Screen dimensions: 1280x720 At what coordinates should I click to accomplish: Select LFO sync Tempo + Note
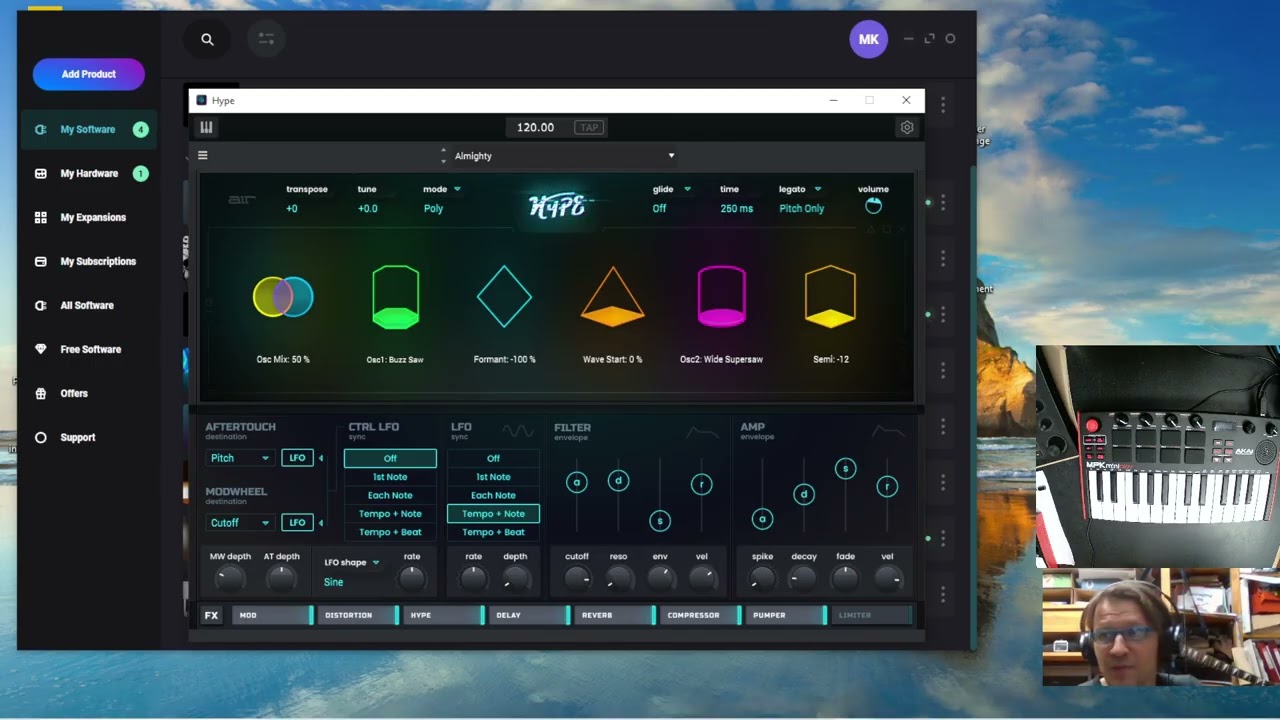(x=493, y=513)
